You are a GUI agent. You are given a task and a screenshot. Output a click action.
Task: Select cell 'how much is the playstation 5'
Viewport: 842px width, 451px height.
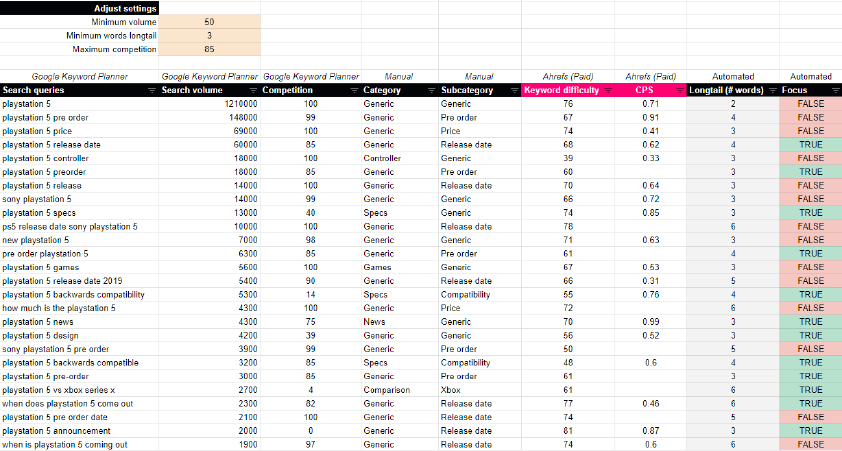(79, 308)
